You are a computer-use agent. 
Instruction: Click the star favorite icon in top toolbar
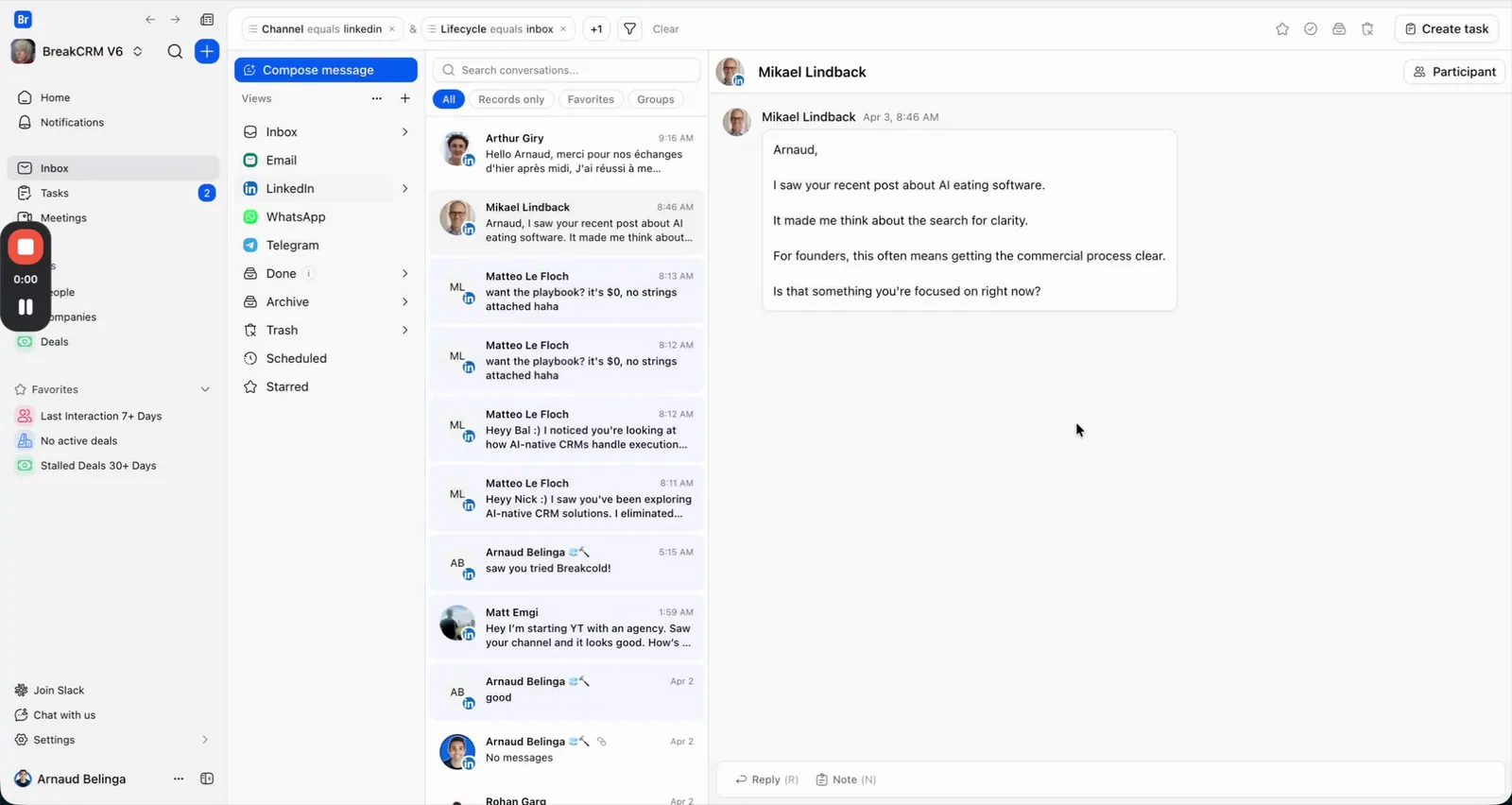1282,29
